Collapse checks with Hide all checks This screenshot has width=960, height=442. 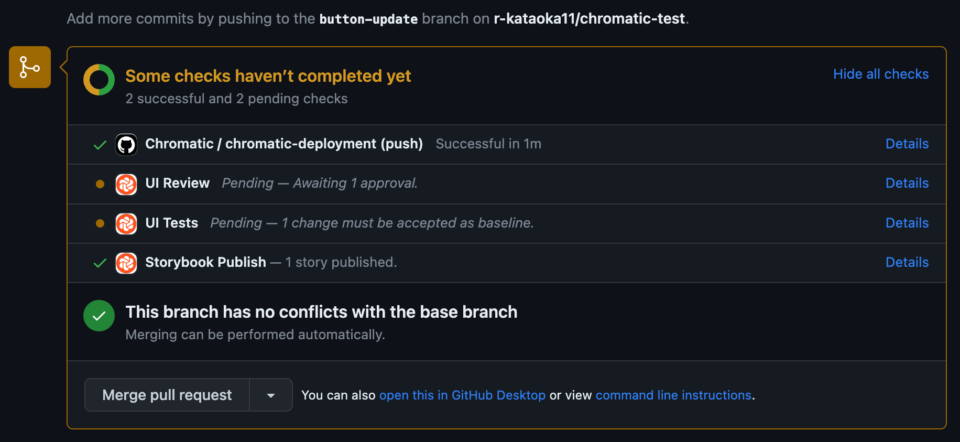coord(880,74)
